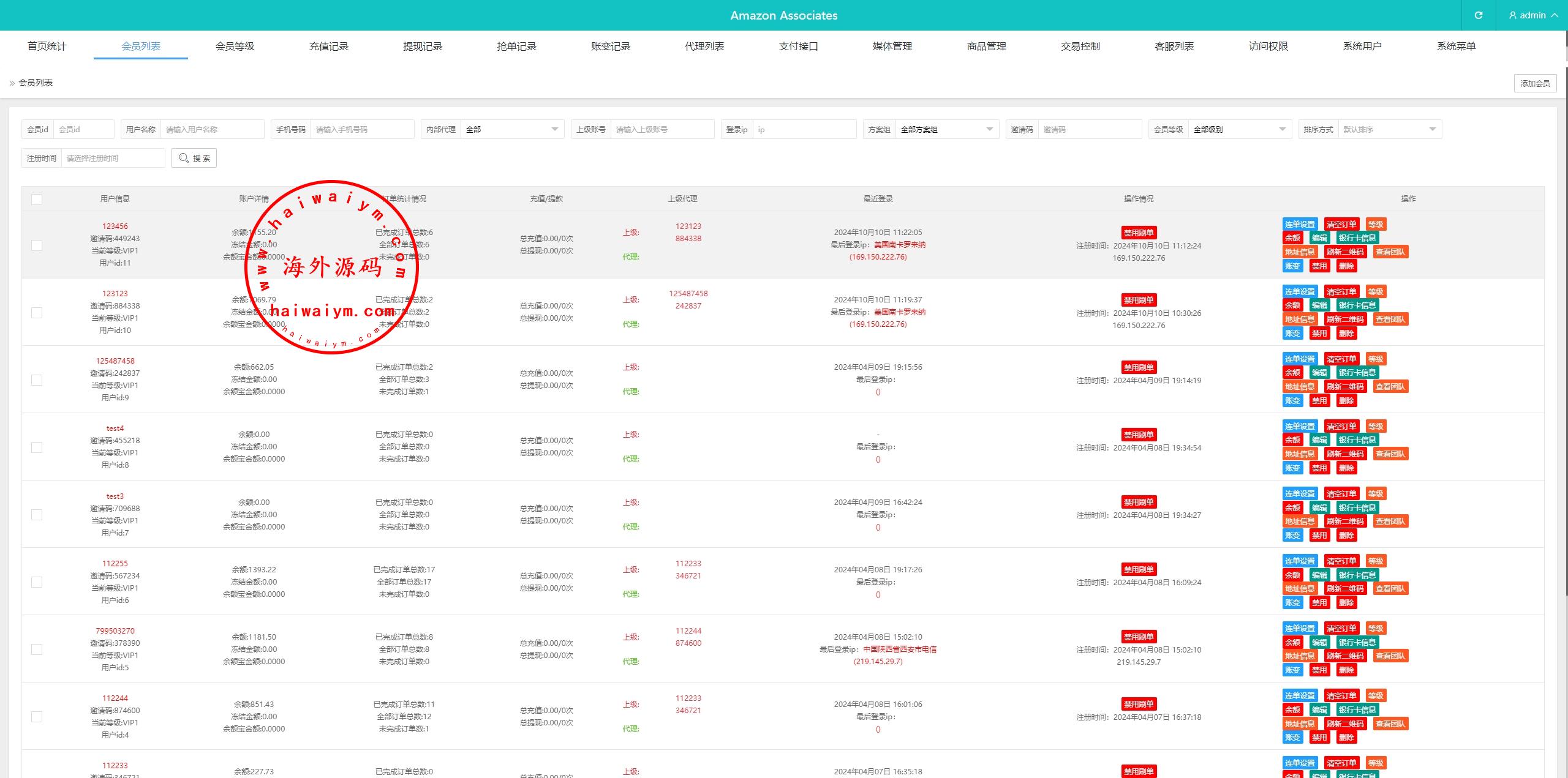1568x778 pixels.
Task: Click 删除 button for user test4
Action: point(1346,468)
